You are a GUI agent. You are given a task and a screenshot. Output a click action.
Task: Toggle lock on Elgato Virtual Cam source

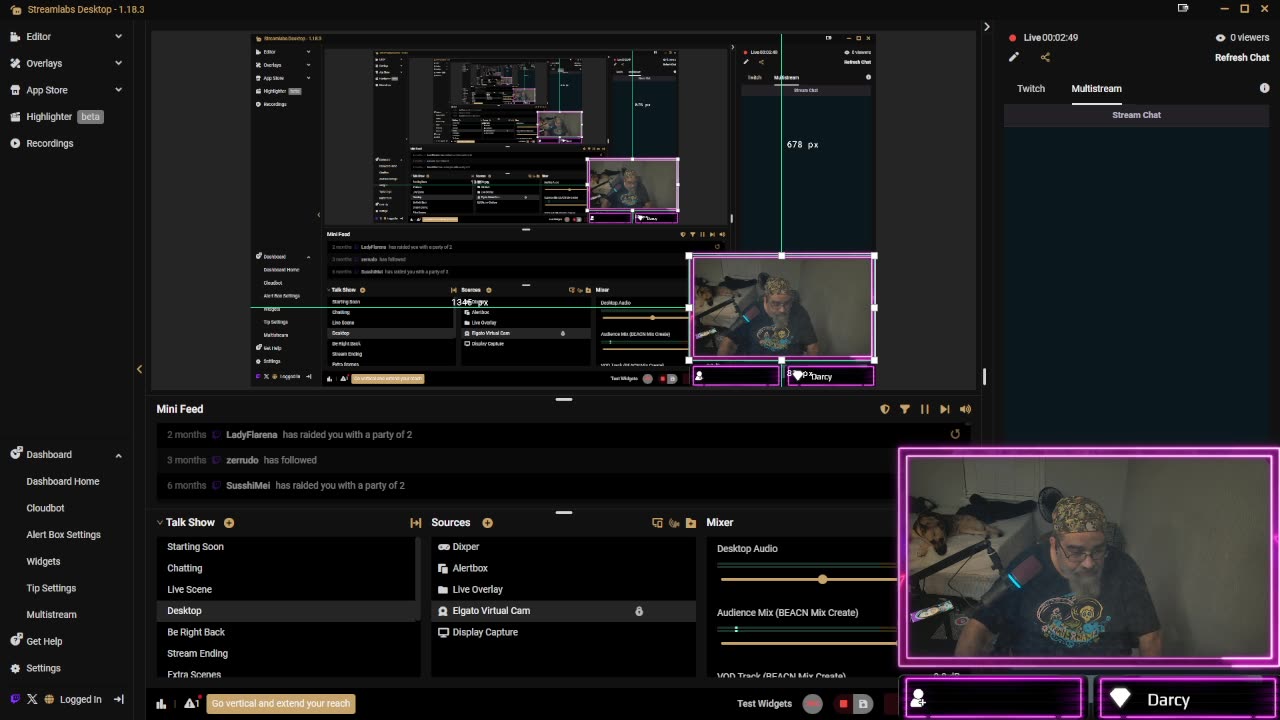639,611
